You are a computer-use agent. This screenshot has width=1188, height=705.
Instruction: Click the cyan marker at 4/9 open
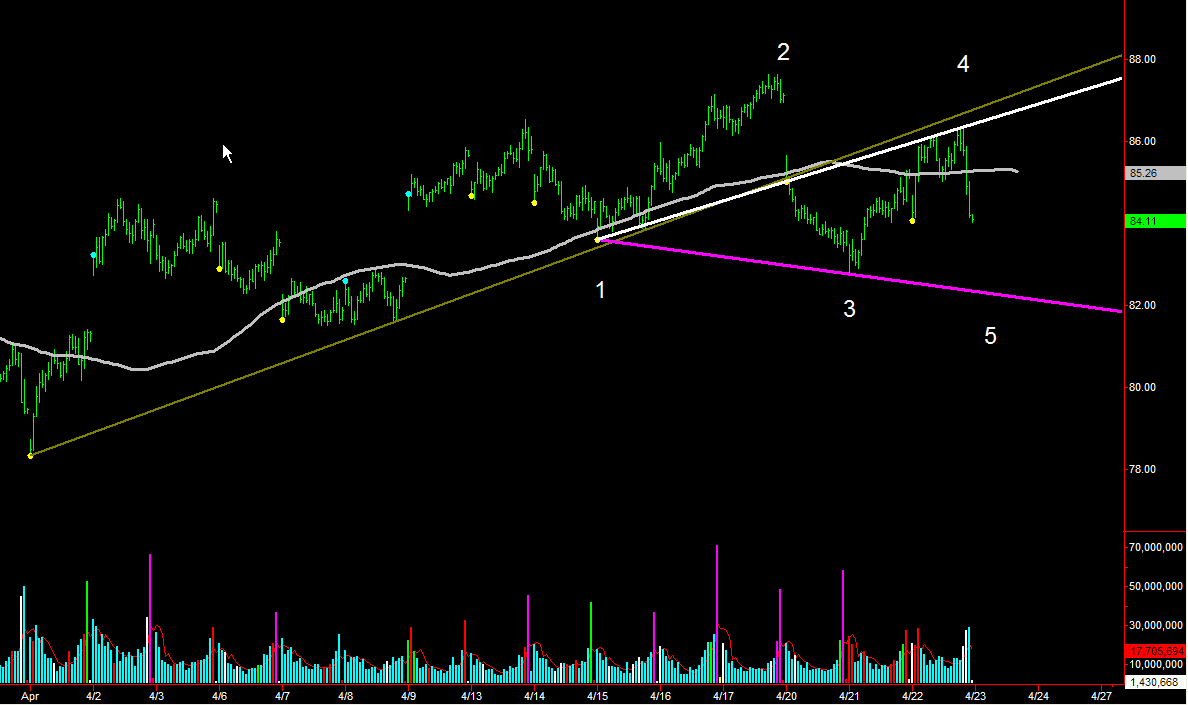(x=408, y=194)
